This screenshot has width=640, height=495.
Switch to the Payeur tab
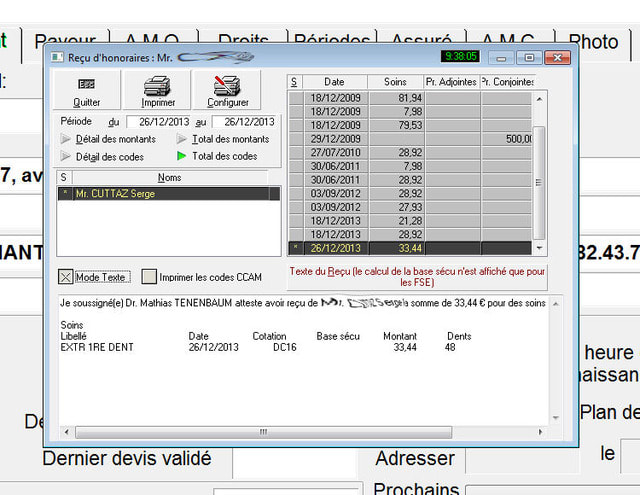(65, 41)
